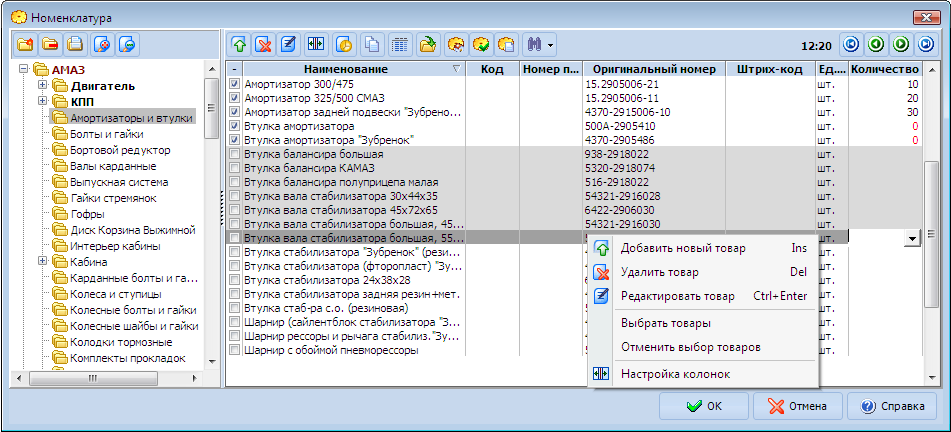The width and height of the screenshot is (951, 432).
Task: Expand the Кабина tree folder
Action: [x=43, y=262]
